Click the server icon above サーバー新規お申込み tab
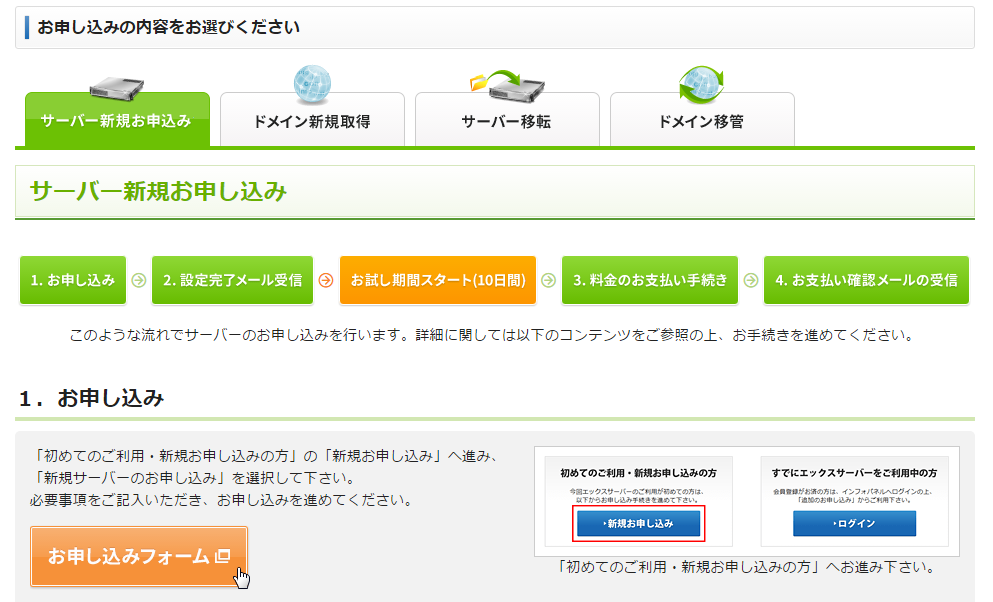The width and height of the screenshot is (993, 602). pyautogui.click(x=117, y=88)
